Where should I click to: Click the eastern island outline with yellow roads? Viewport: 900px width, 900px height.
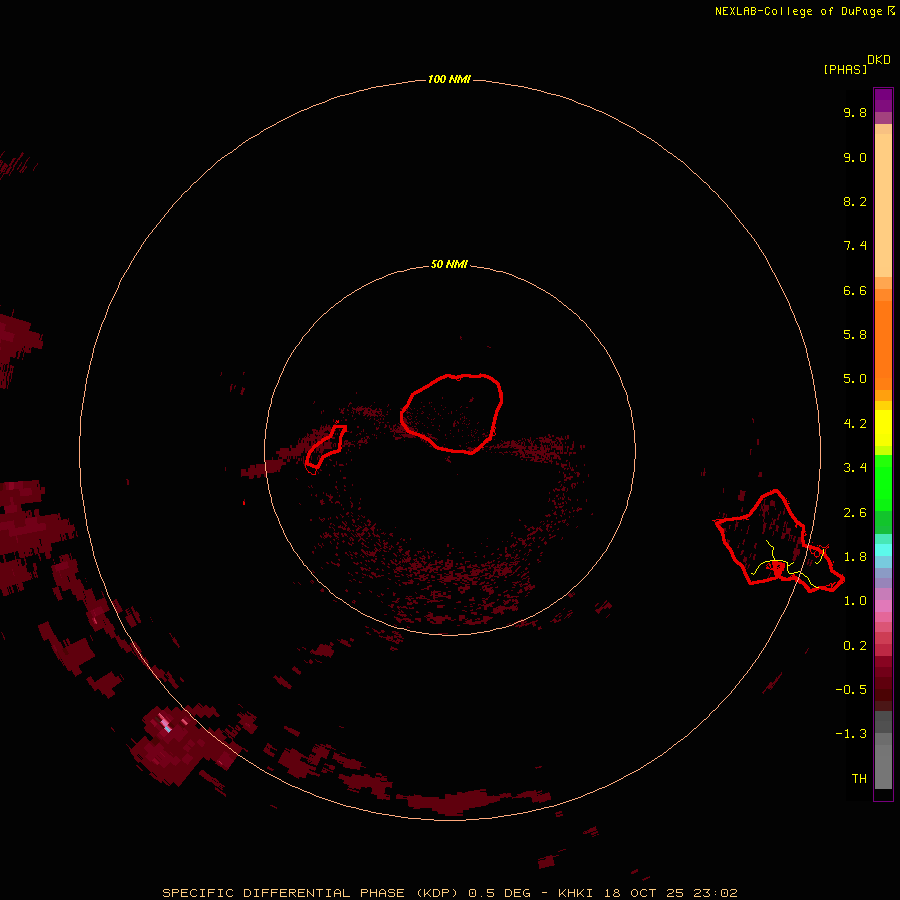pos(779,541)
